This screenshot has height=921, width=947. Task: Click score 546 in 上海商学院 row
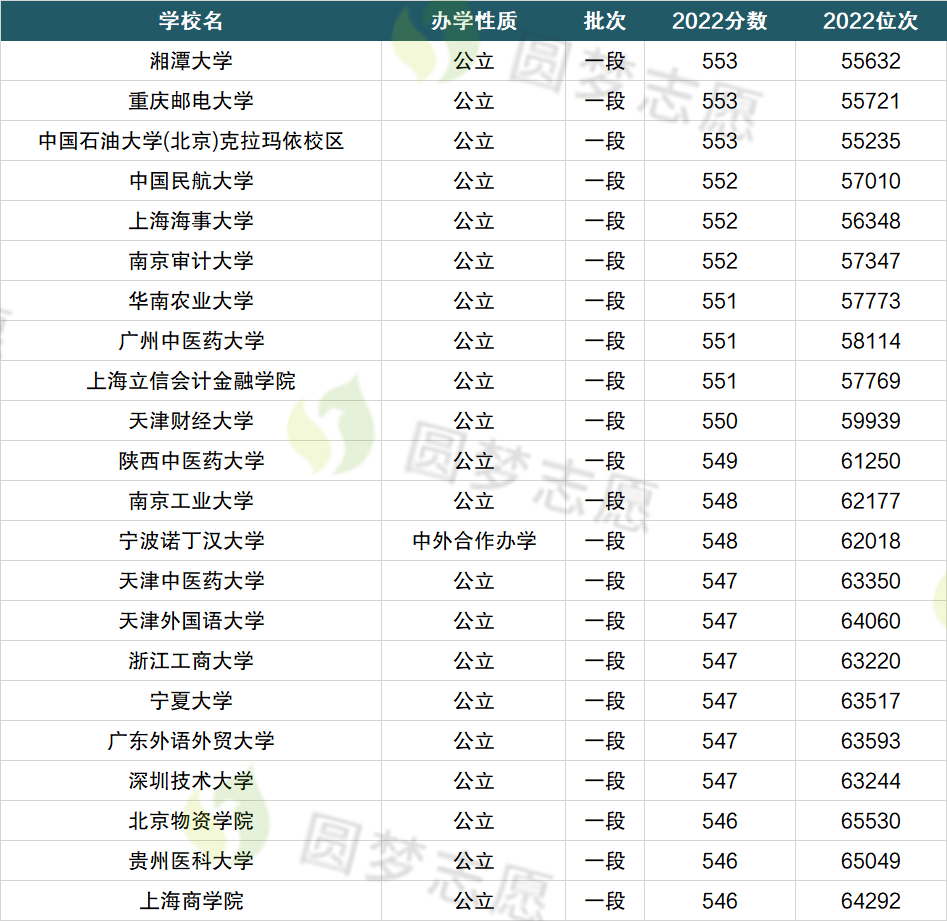(719, 901)
